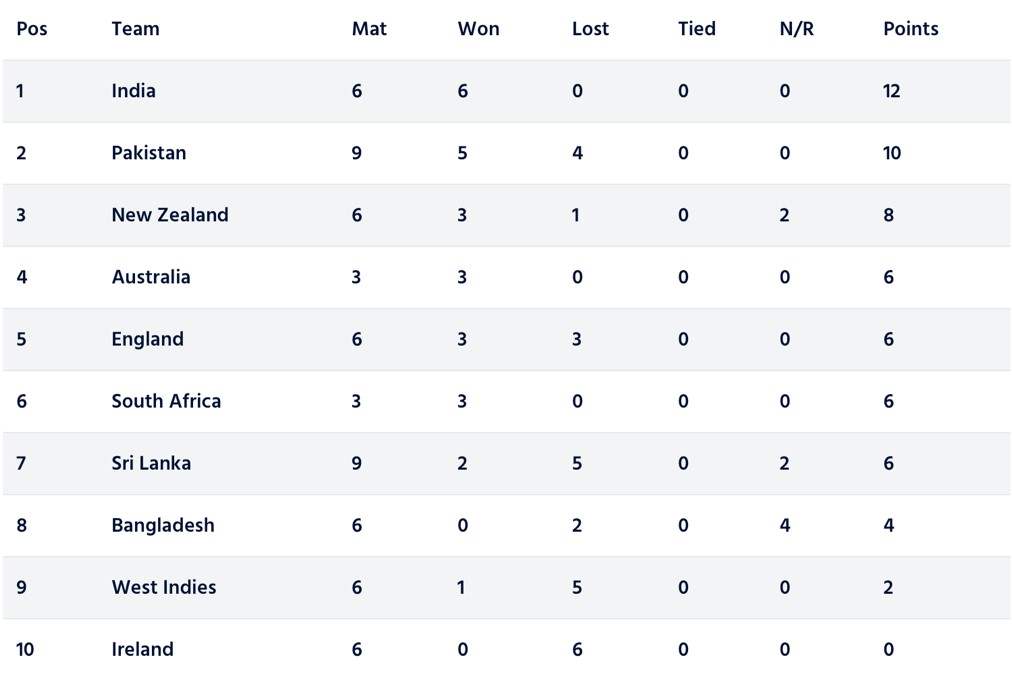
Task: Open the West Indies team entry
Action: (164, 587)
